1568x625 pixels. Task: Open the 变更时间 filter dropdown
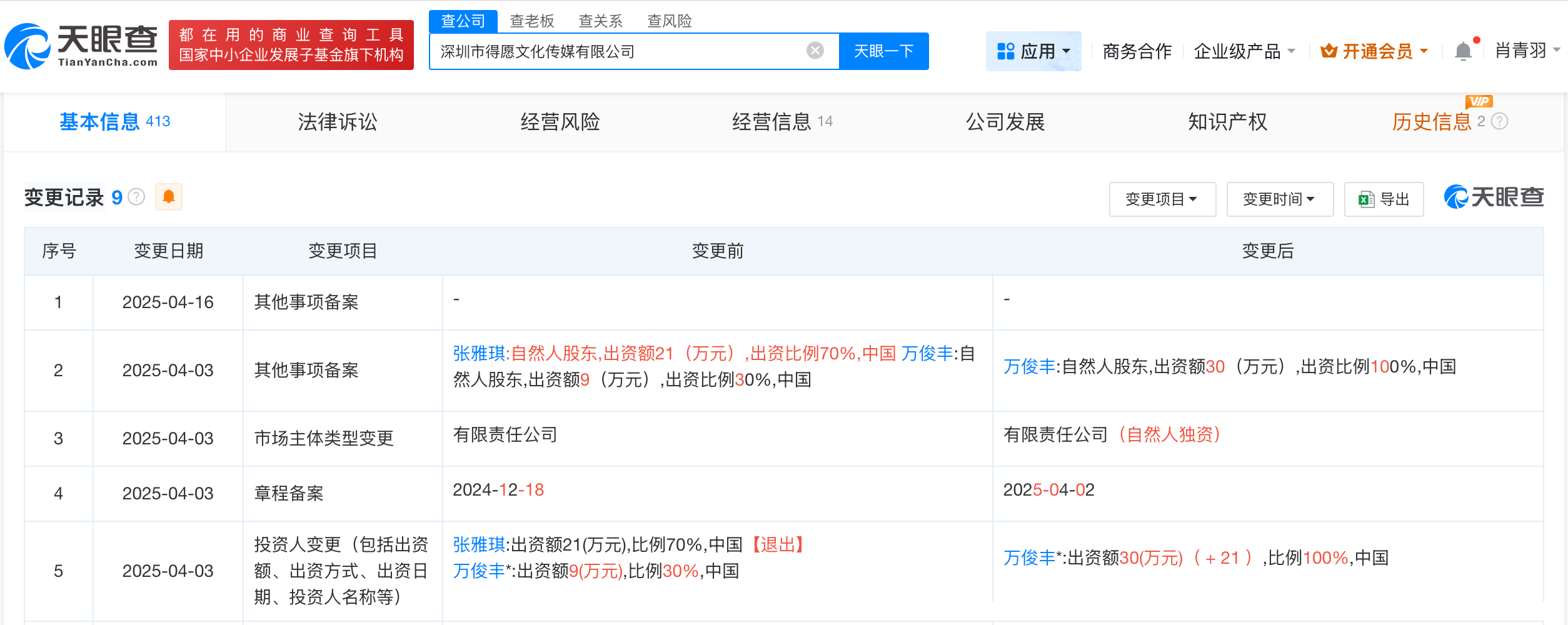[x=1279, y=199]
